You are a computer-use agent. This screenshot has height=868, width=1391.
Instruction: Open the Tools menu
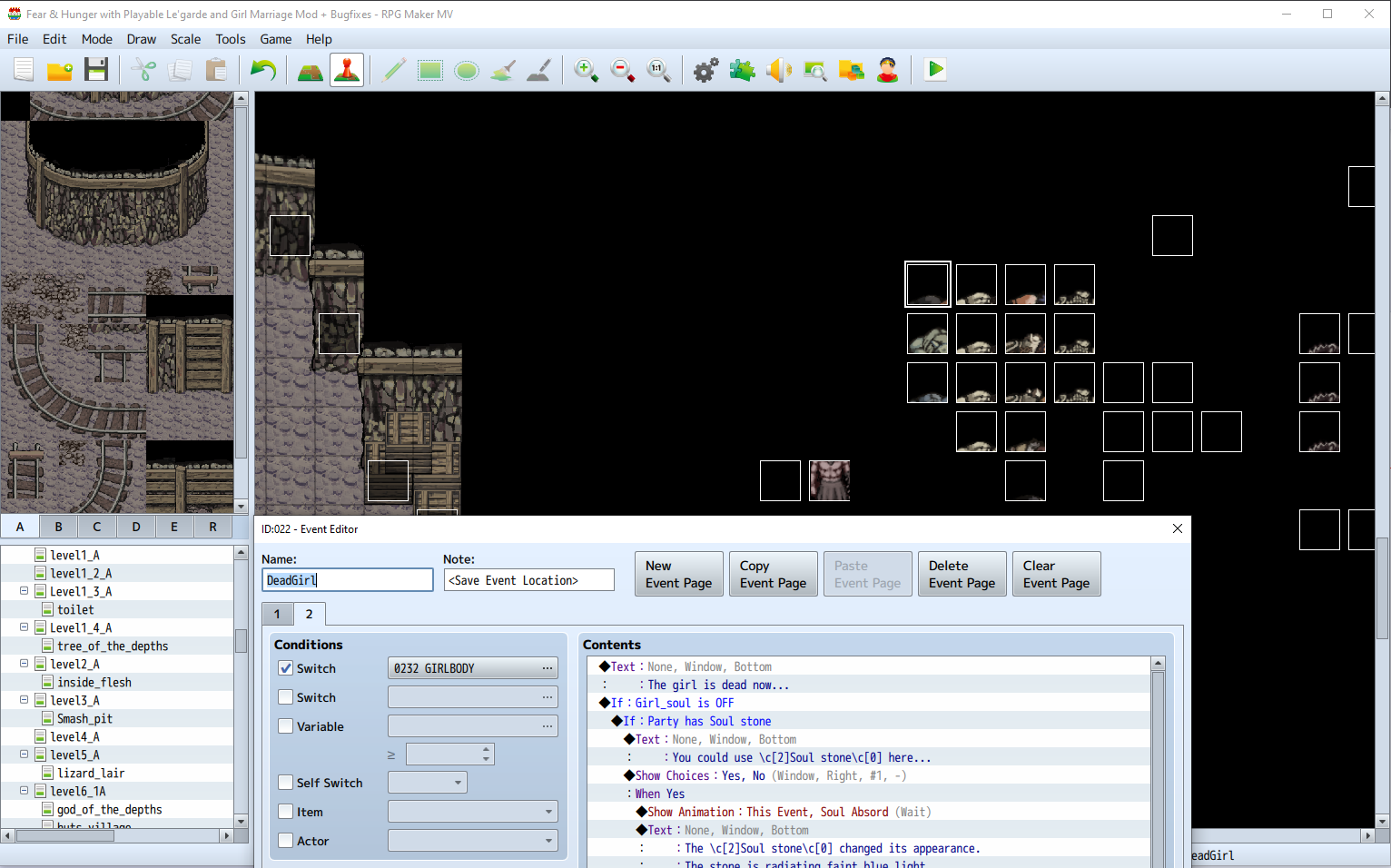231,39
